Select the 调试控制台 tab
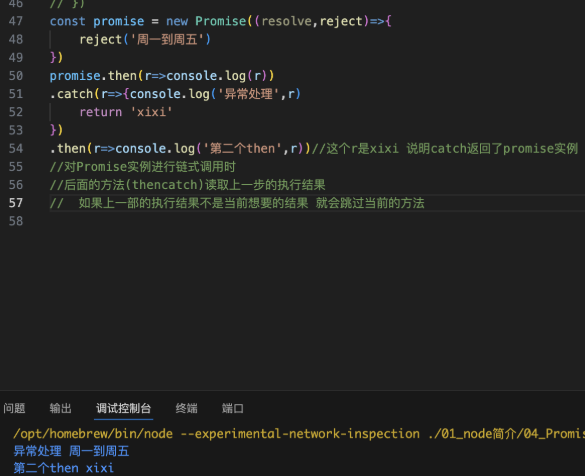 [123, 408]
